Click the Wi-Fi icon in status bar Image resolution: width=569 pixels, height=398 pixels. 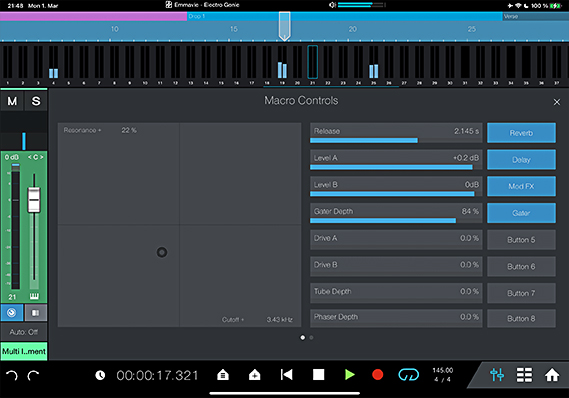[x=518, y=5]
